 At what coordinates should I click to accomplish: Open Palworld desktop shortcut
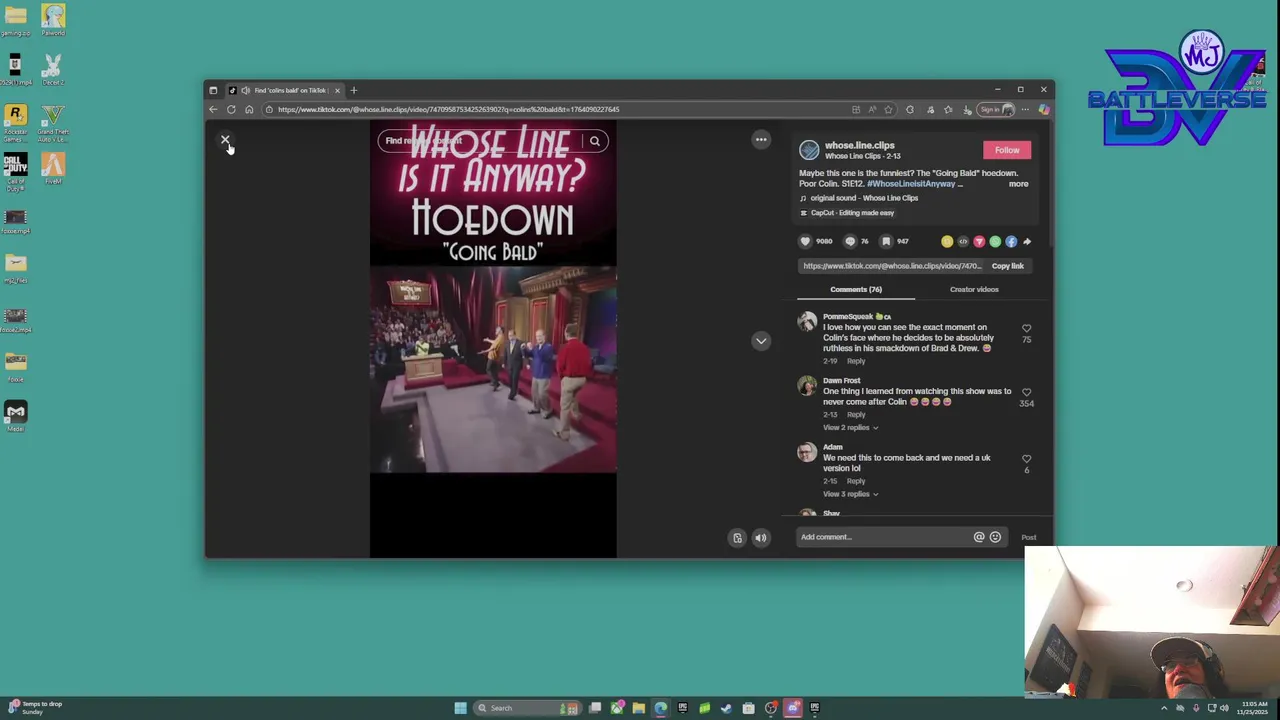pos(53,20)
